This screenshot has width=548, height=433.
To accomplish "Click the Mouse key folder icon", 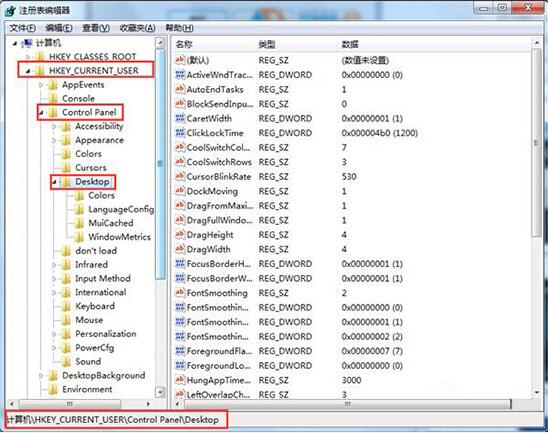I will pos(66,320).
